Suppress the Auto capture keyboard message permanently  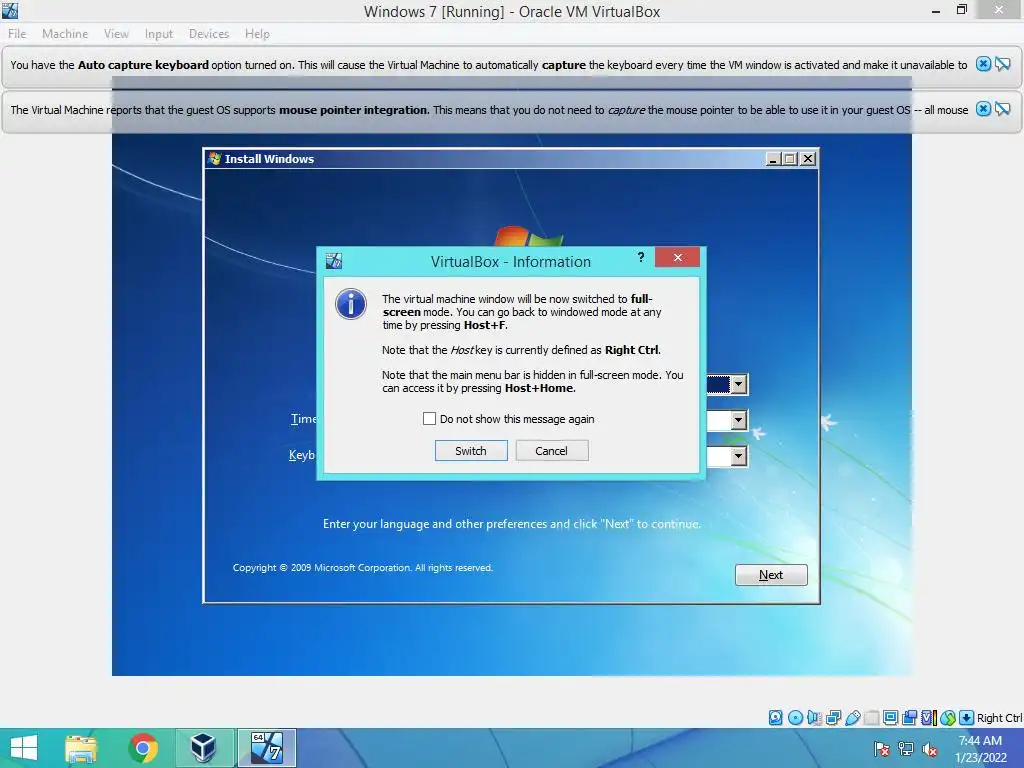pyautogui.click(x=1002, y=64)
